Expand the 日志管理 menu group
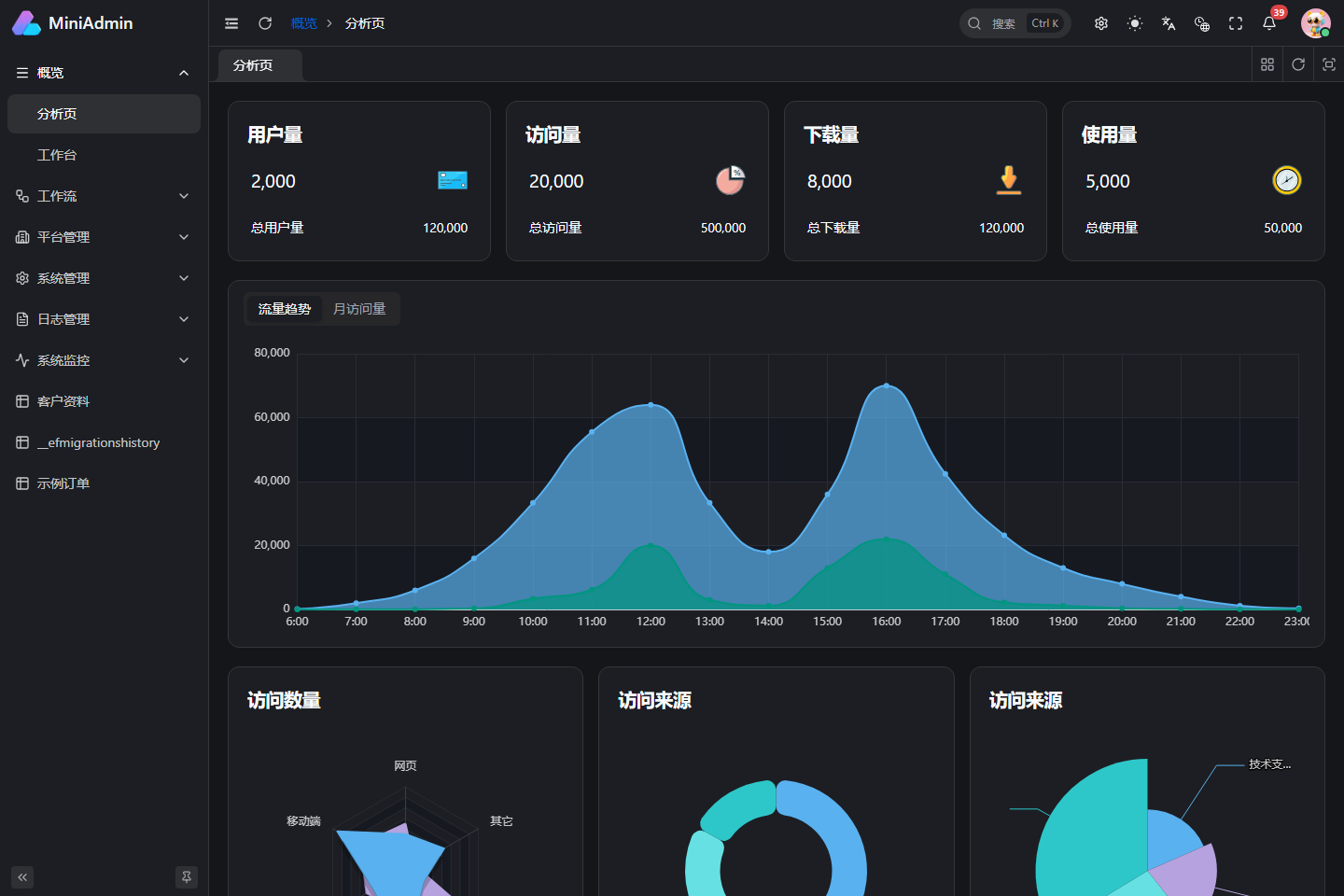This screenshot has width=1344, height=896. pos(104,319)
